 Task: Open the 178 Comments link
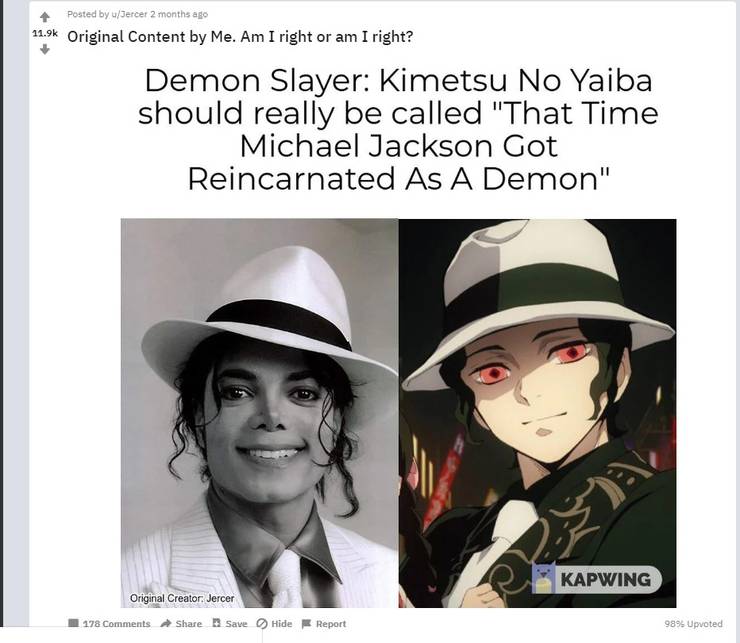tap(117, 624)
